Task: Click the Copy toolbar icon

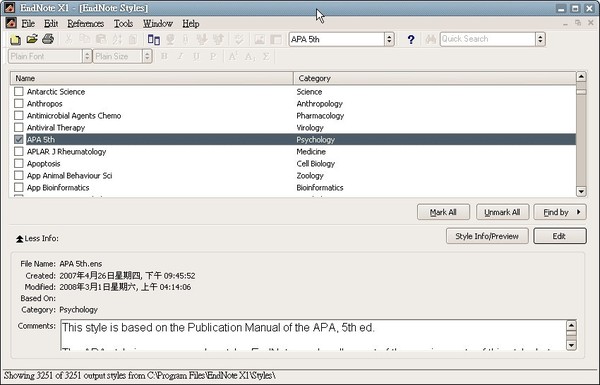Action: [x=85, y=39]
